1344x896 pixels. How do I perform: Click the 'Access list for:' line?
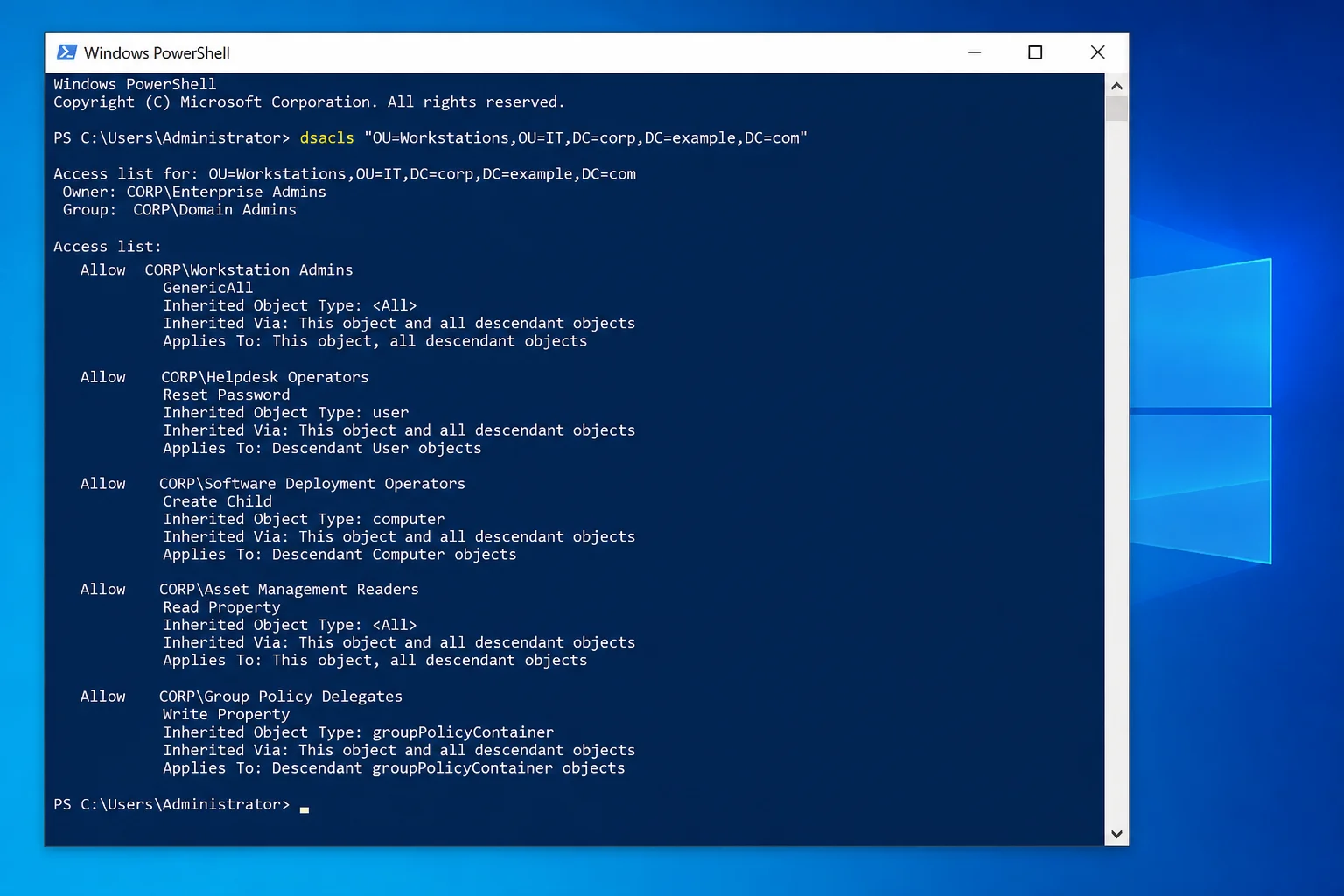tap(345, 173)
